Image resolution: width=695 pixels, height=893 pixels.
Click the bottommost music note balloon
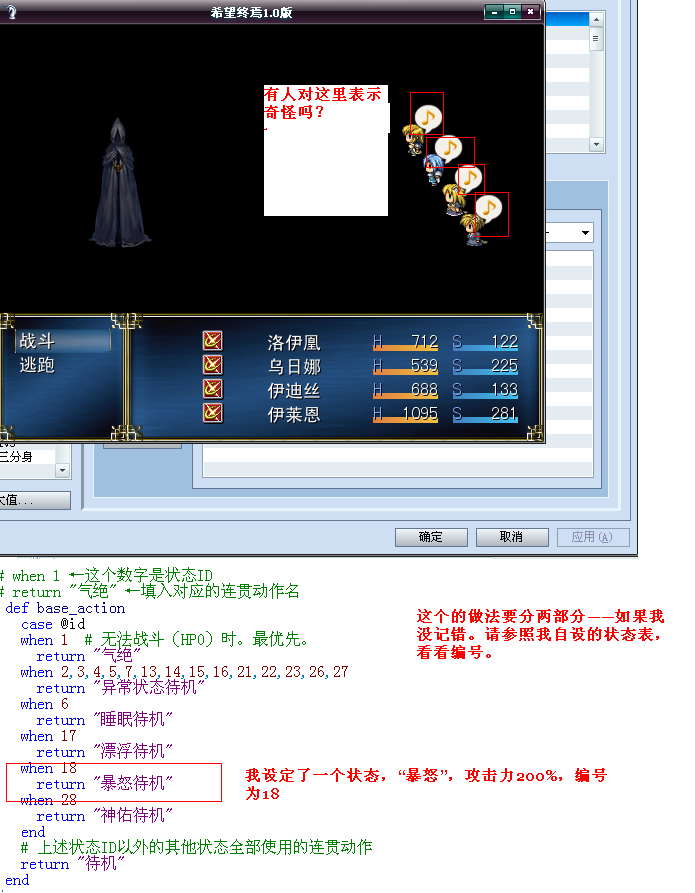tap(488, 207)
